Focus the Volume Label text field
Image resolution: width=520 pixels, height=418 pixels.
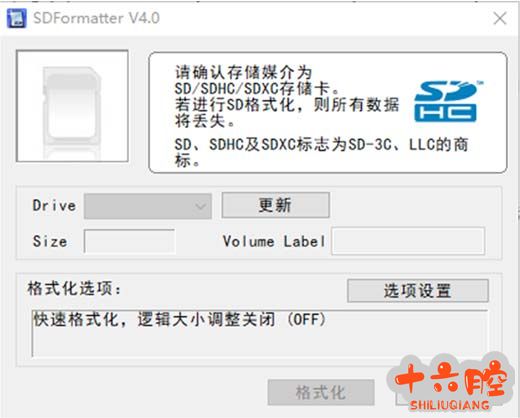[x=408, y=241]
